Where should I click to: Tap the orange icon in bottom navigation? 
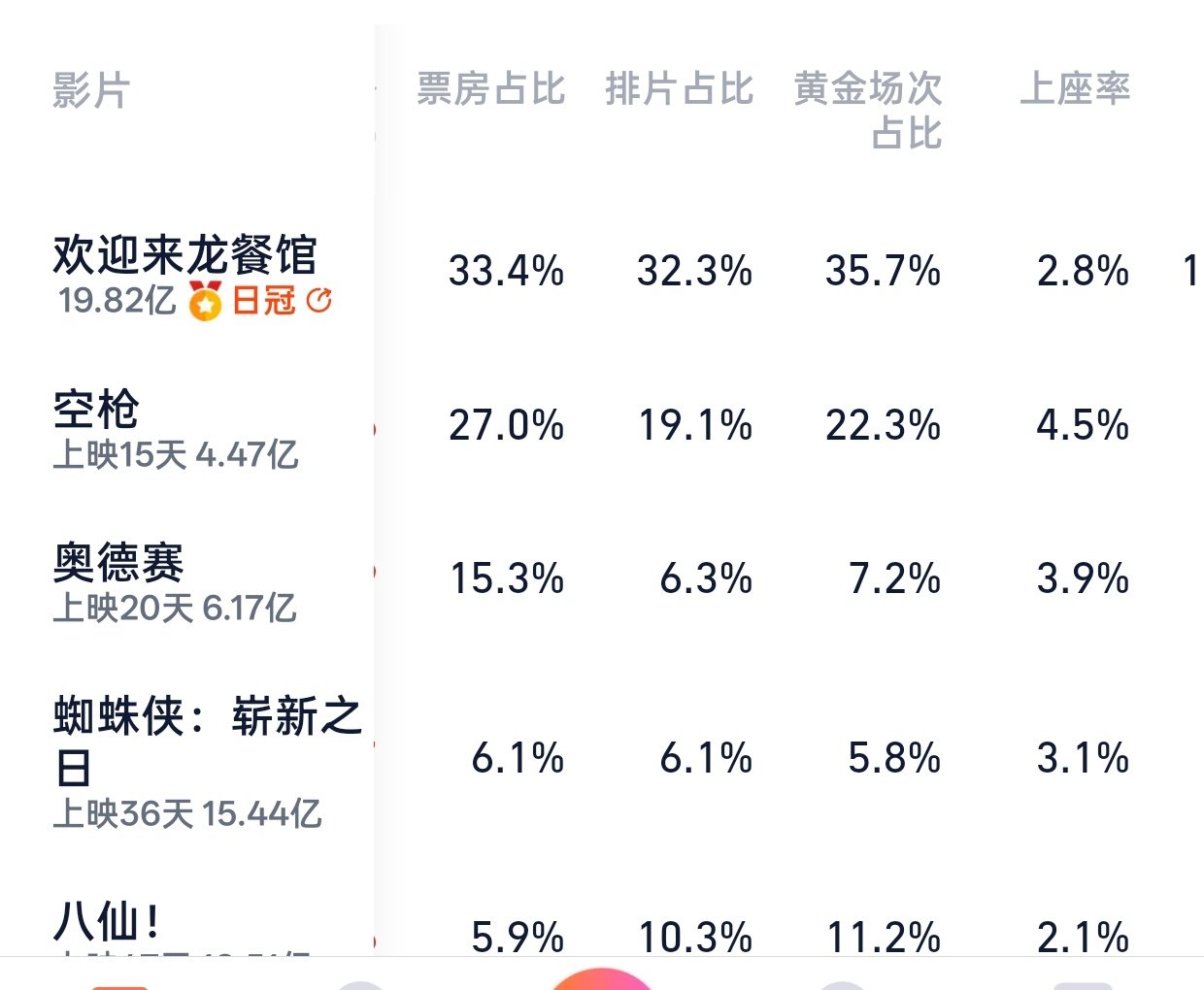tap(120, 987)
